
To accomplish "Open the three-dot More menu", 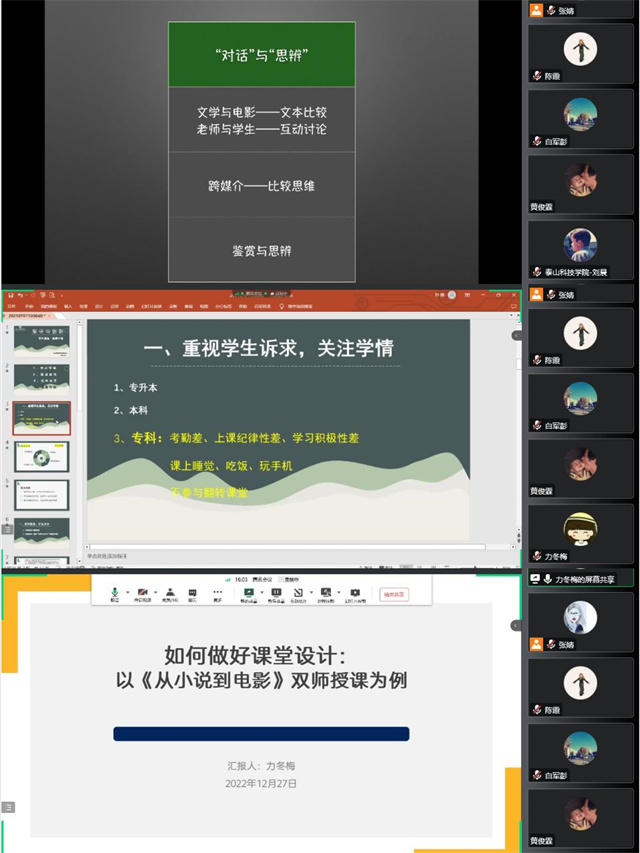I will click(x=218, y=594).
